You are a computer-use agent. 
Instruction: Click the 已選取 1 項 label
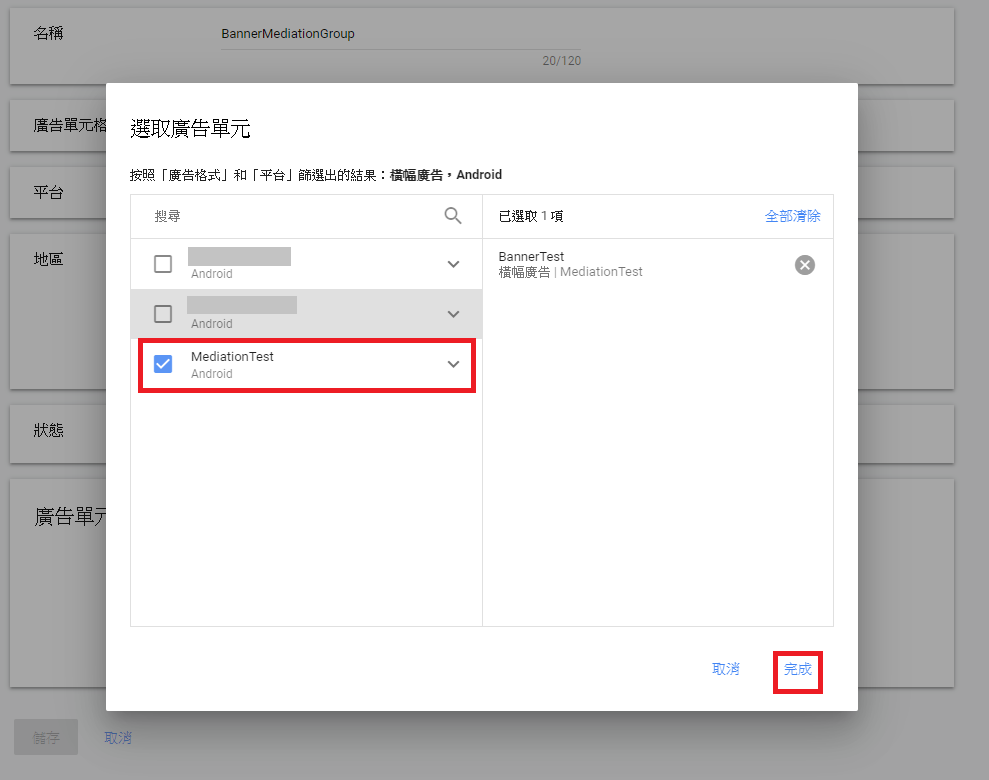530,216
